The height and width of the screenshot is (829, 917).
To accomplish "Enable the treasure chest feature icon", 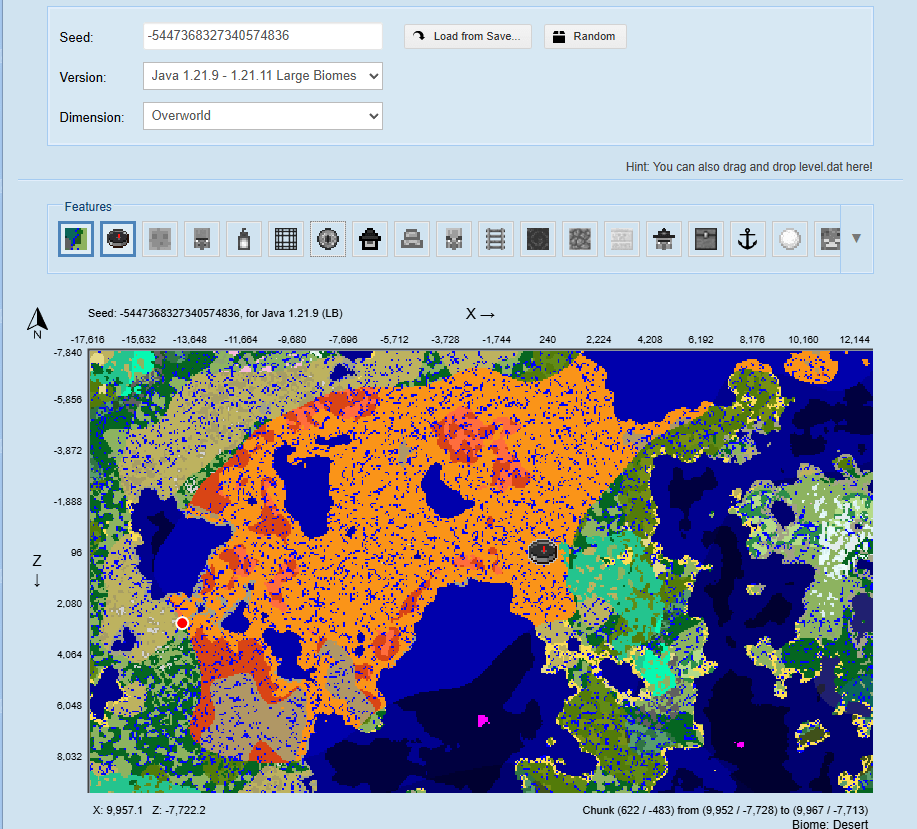I will click(706, 239).
